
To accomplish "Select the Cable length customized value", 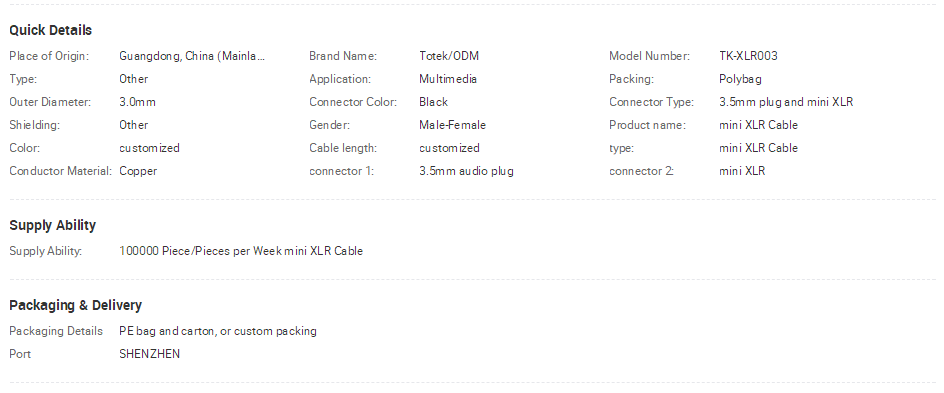I will [x=449, y=148].
